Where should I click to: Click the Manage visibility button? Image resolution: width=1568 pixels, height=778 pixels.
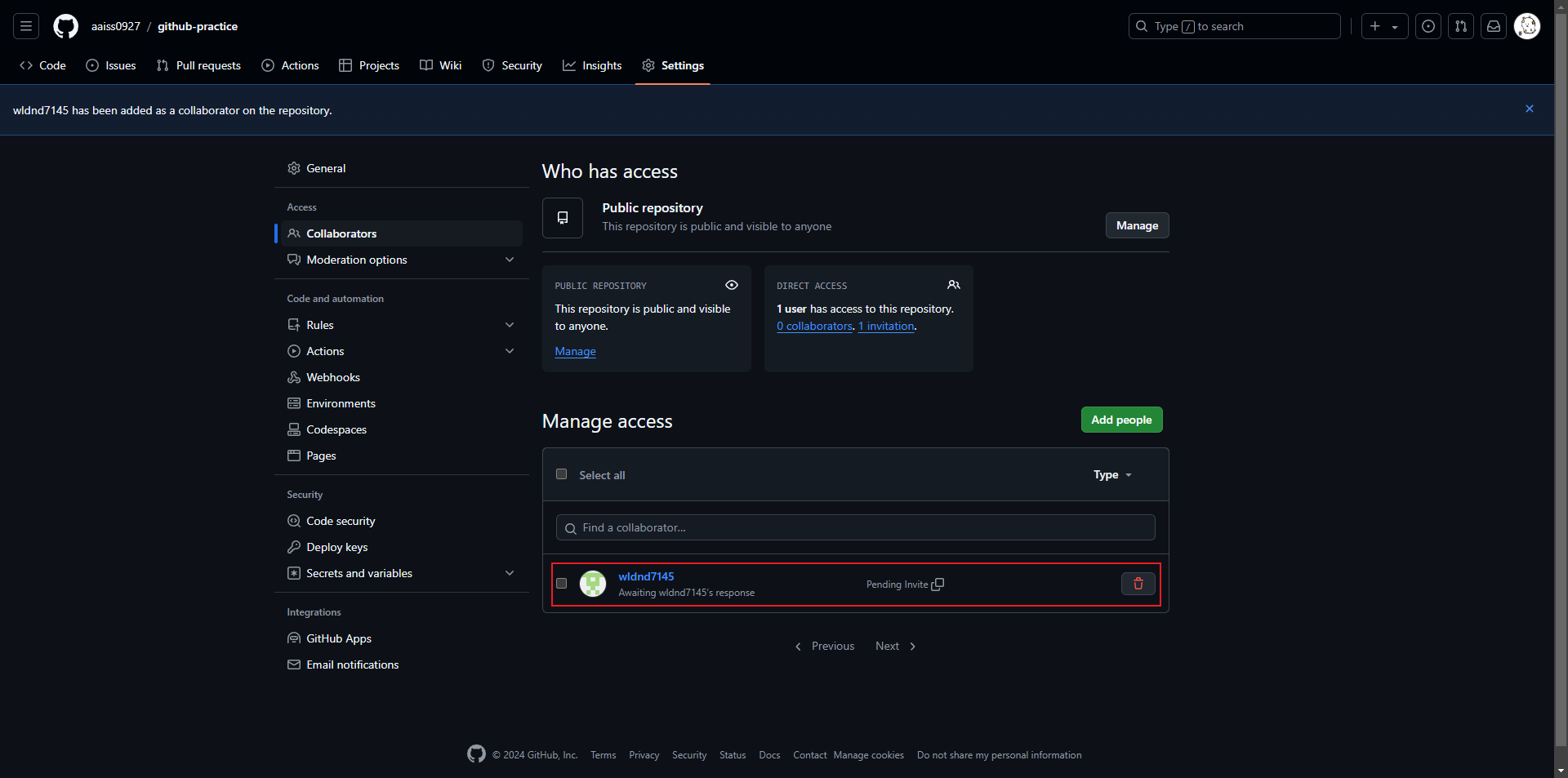coord(1137,225)
